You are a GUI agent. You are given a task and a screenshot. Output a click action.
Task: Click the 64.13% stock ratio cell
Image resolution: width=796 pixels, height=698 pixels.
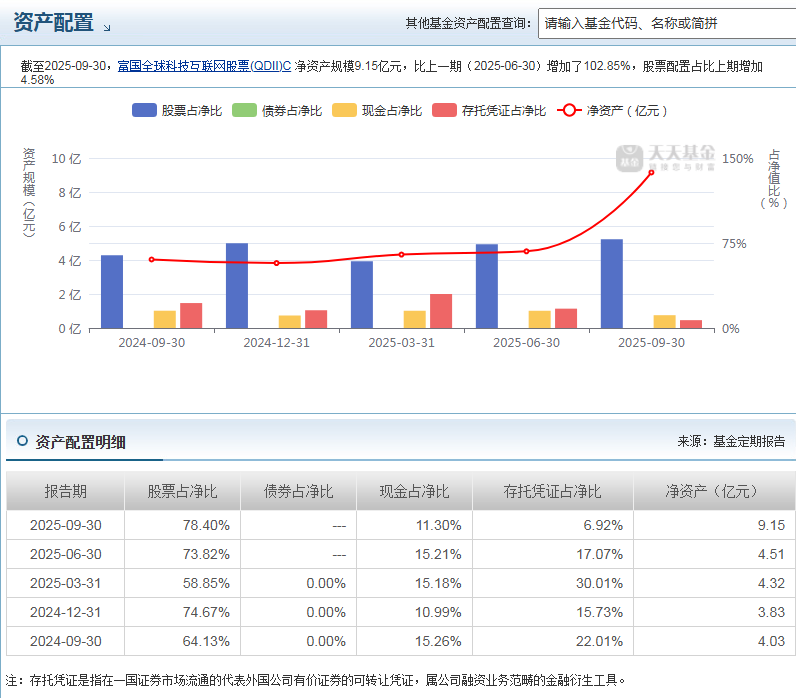tap(182, 641)
